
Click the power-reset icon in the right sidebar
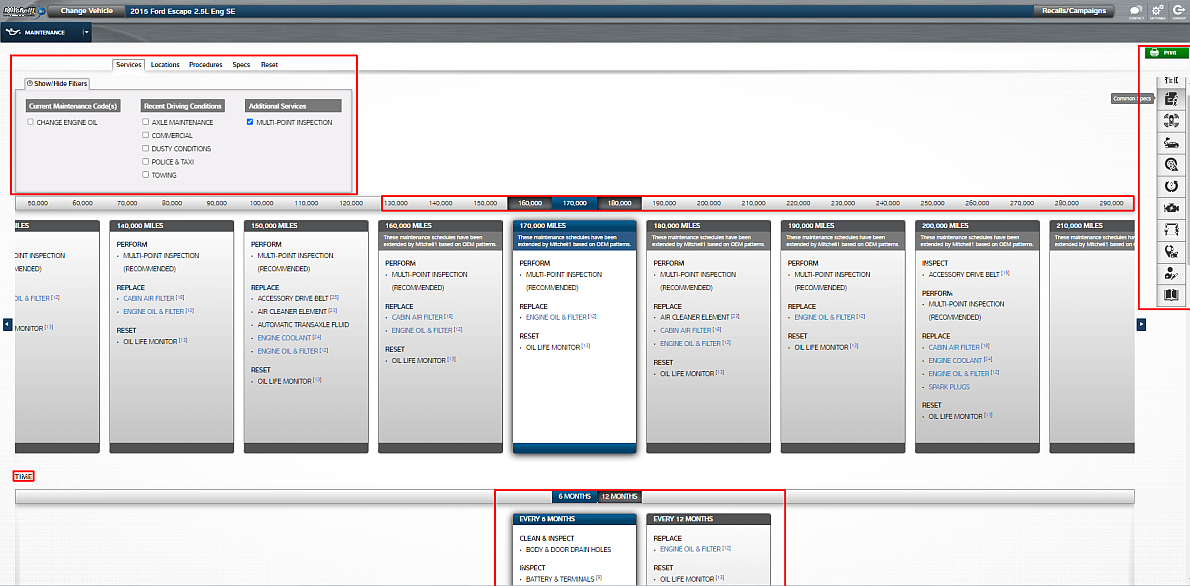pyautogui.click(x=1169, y=185)
